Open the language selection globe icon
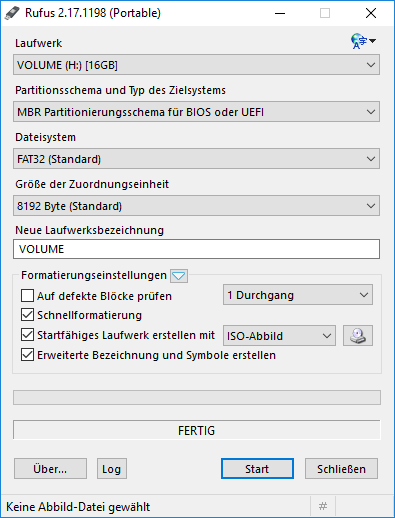 coord(363,41)
